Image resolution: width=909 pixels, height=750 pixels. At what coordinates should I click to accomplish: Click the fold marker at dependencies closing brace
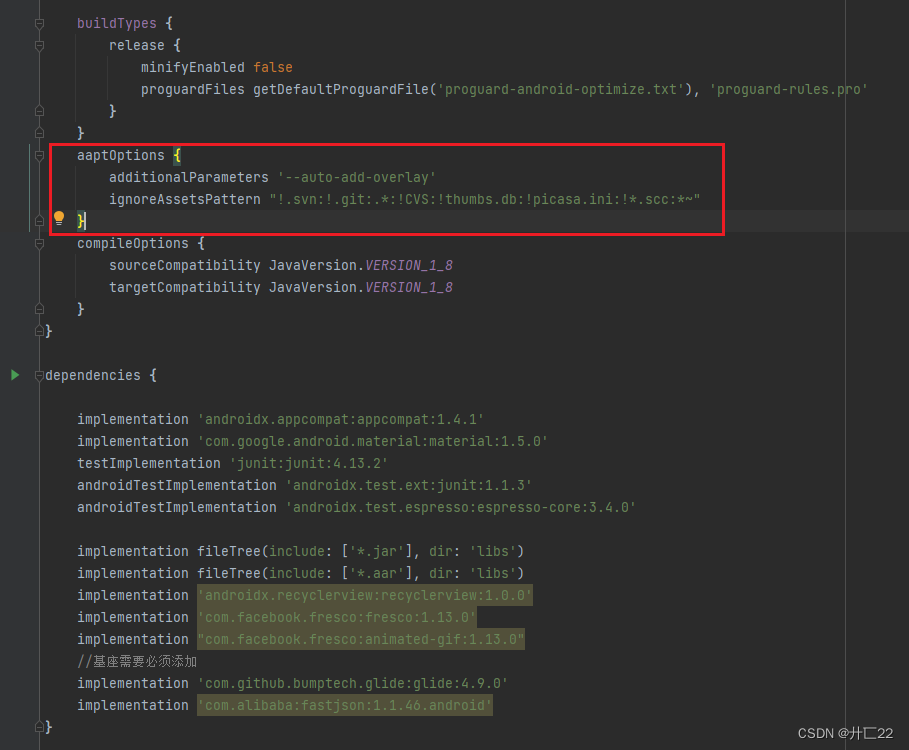point(37,727)
